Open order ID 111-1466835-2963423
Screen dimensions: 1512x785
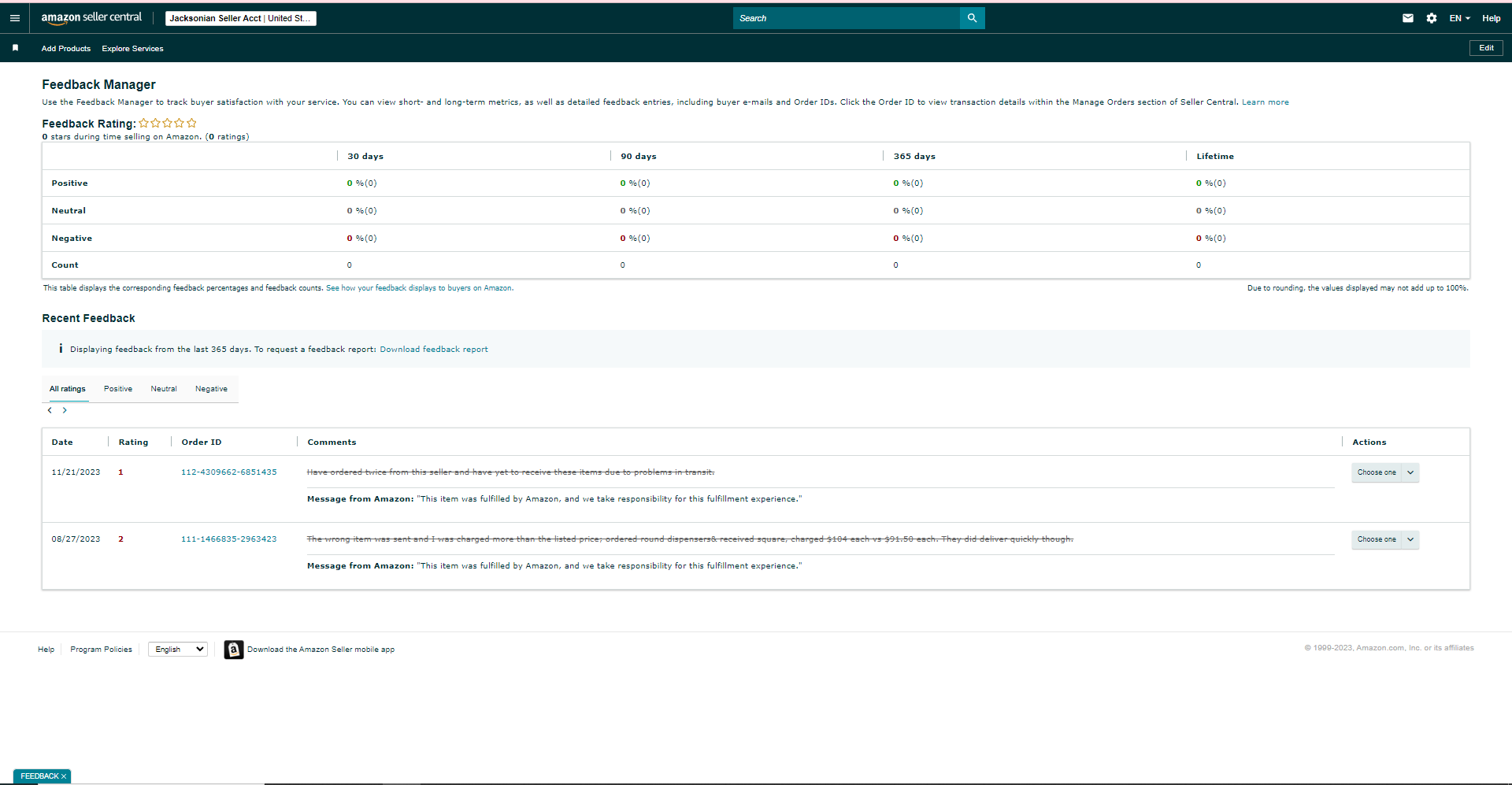(229, 539)
